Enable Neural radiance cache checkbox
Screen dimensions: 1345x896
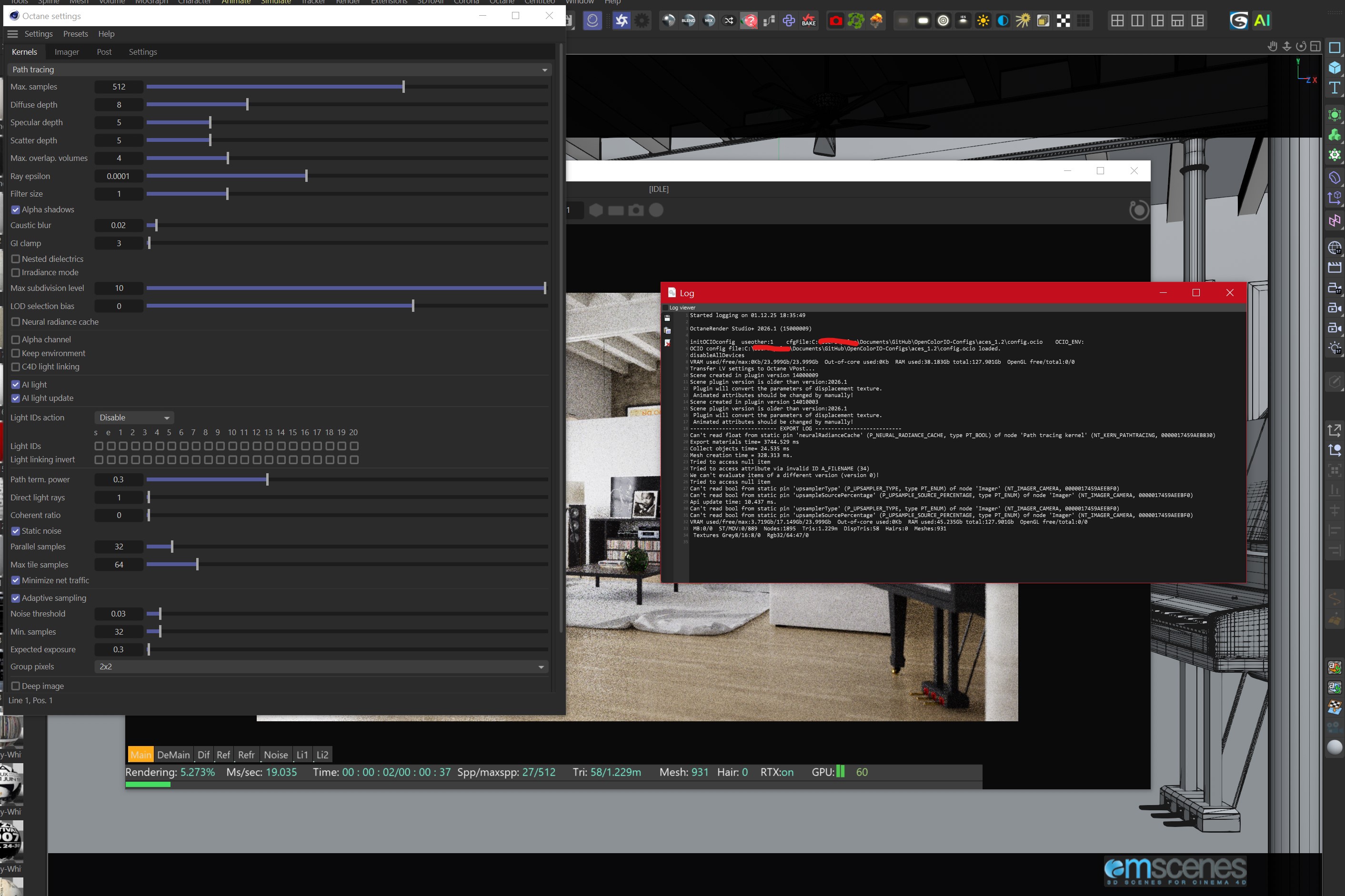click(16, 322)
